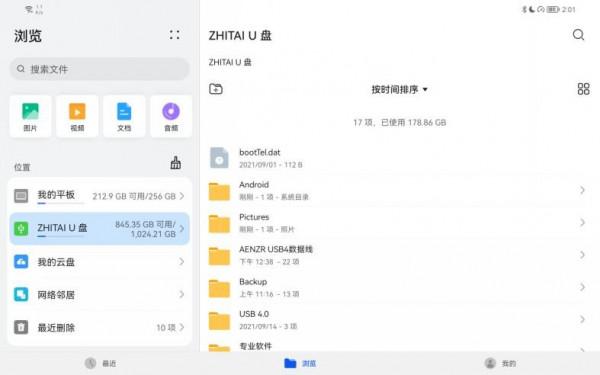Open Pictures folder via its right chevron
This screenshot has width=600, height=375.
point(582,222)
